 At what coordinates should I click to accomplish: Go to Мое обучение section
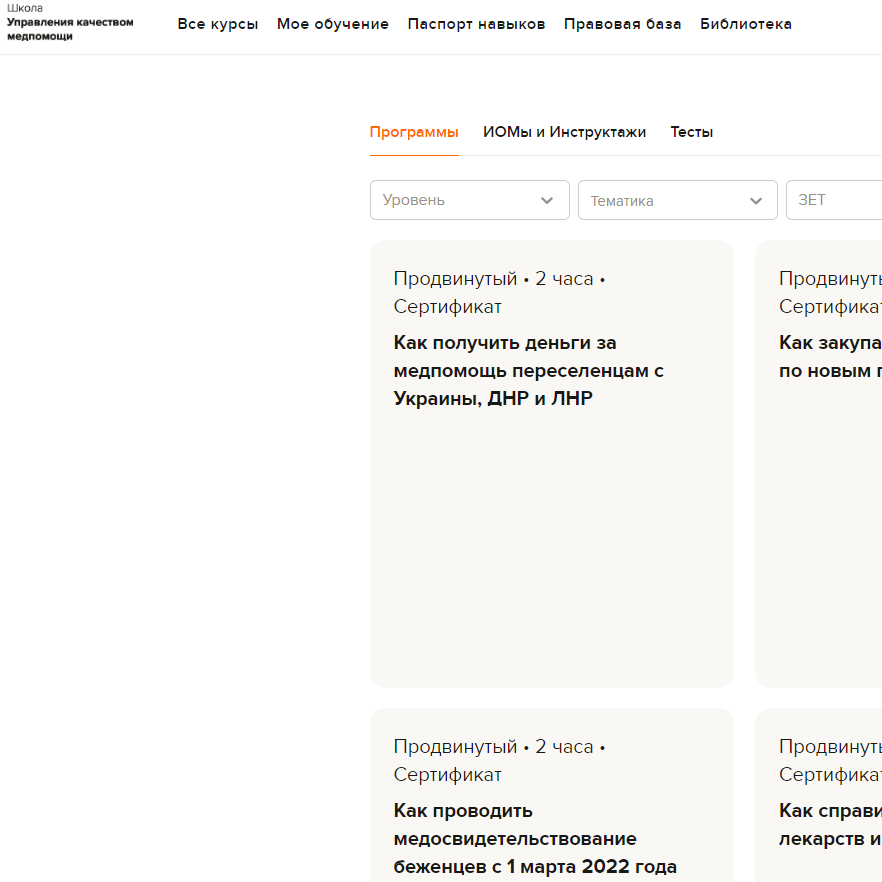[x=332, y=24]
